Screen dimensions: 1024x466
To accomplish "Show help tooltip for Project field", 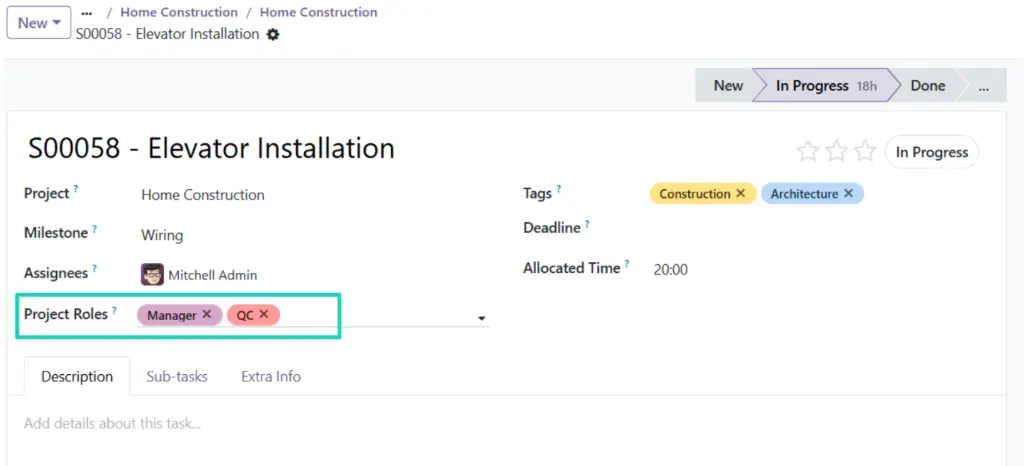I will [76, 189].
